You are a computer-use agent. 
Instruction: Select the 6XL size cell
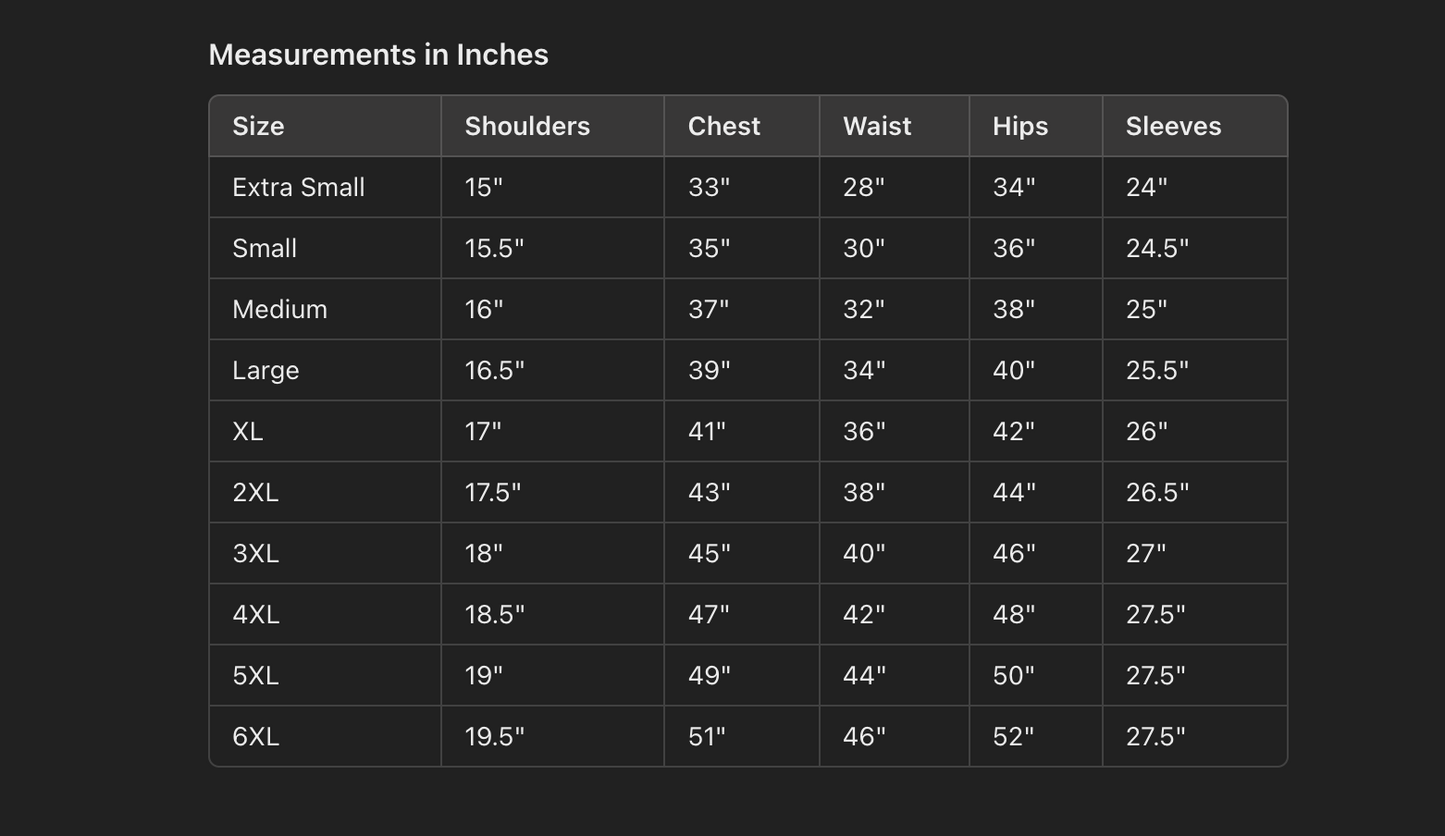tap(255, 736)
